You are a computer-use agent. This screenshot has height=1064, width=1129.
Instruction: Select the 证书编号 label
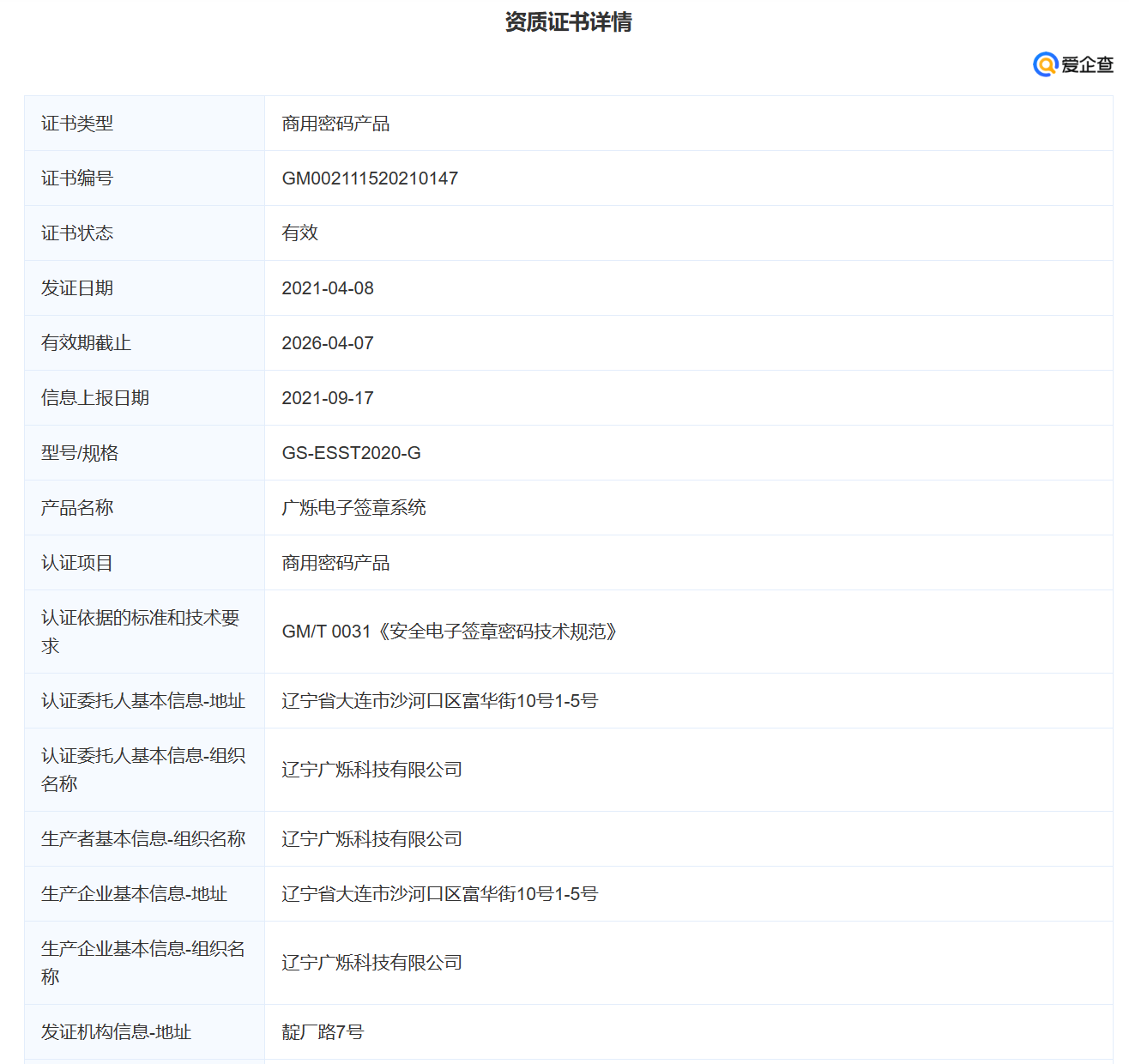(x=77, y=178)
